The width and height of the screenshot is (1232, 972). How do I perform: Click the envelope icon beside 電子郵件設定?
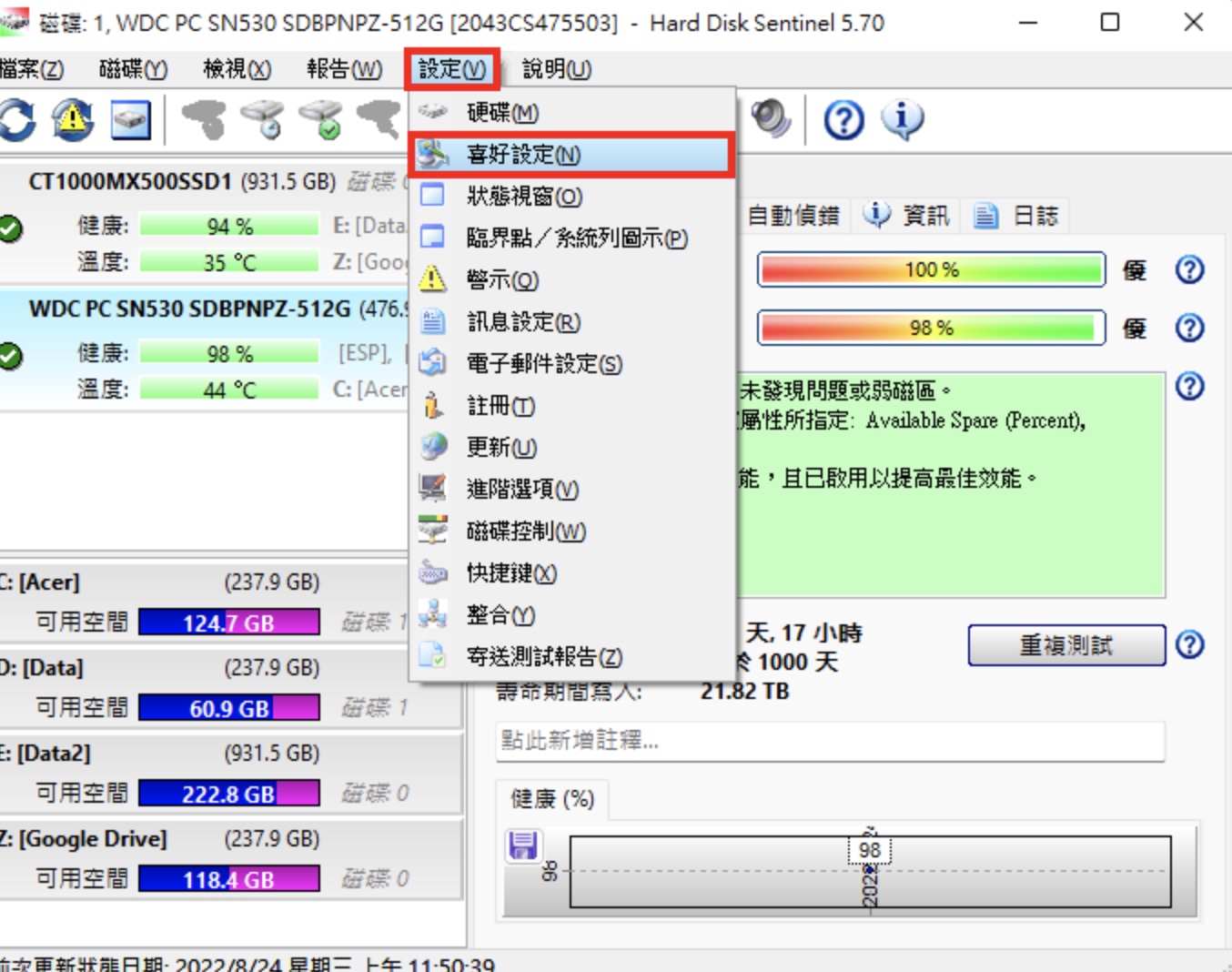(433, 363)
